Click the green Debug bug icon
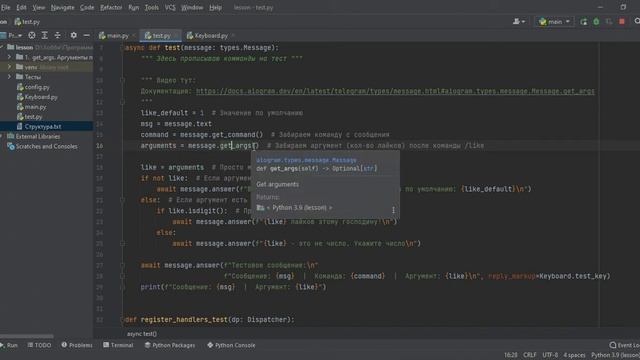640x360 pixels. (596, 22)
